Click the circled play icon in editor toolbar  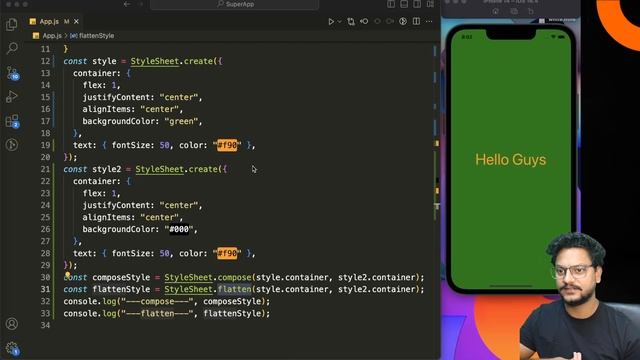[x=403, y=21]
